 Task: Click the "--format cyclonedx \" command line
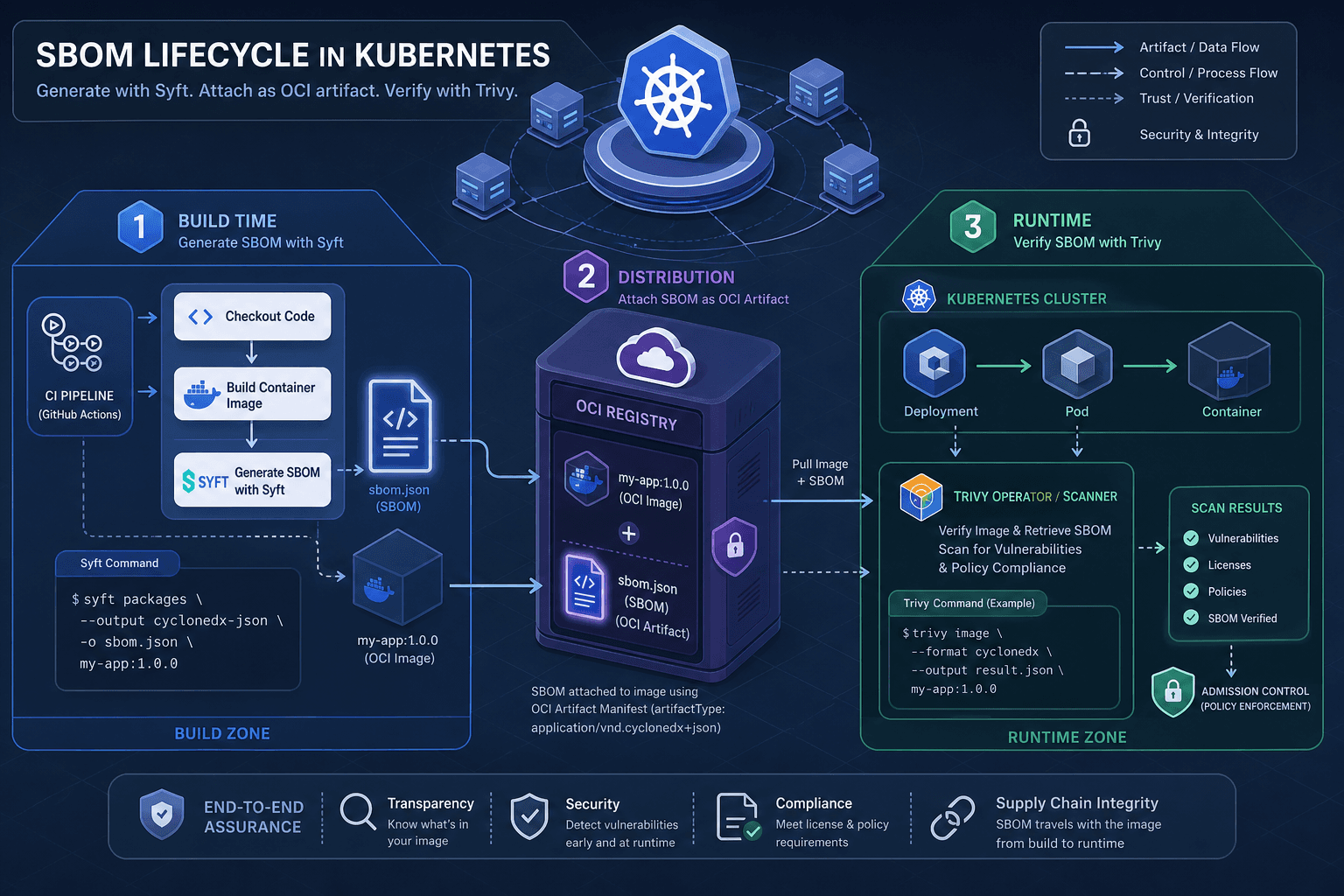[x=982, y=652]
